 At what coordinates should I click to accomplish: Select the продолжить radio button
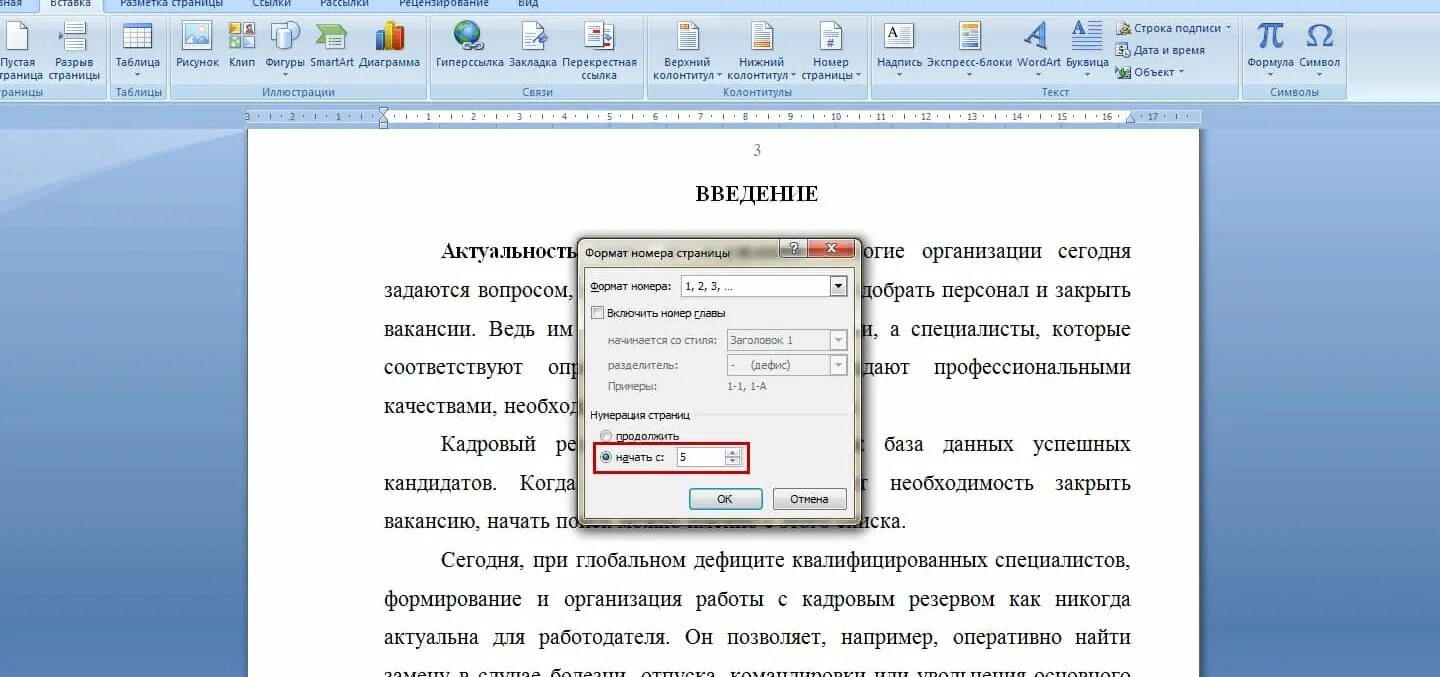pos(606,436)
